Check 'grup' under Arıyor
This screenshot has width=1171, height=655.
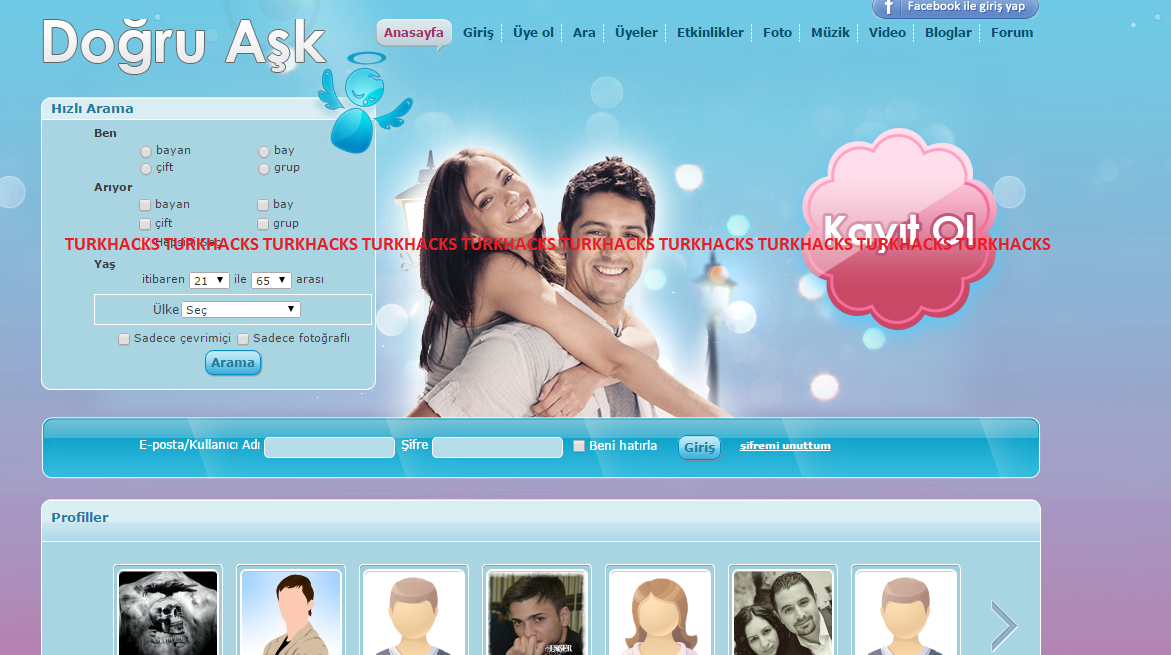[x=263, y=224]
